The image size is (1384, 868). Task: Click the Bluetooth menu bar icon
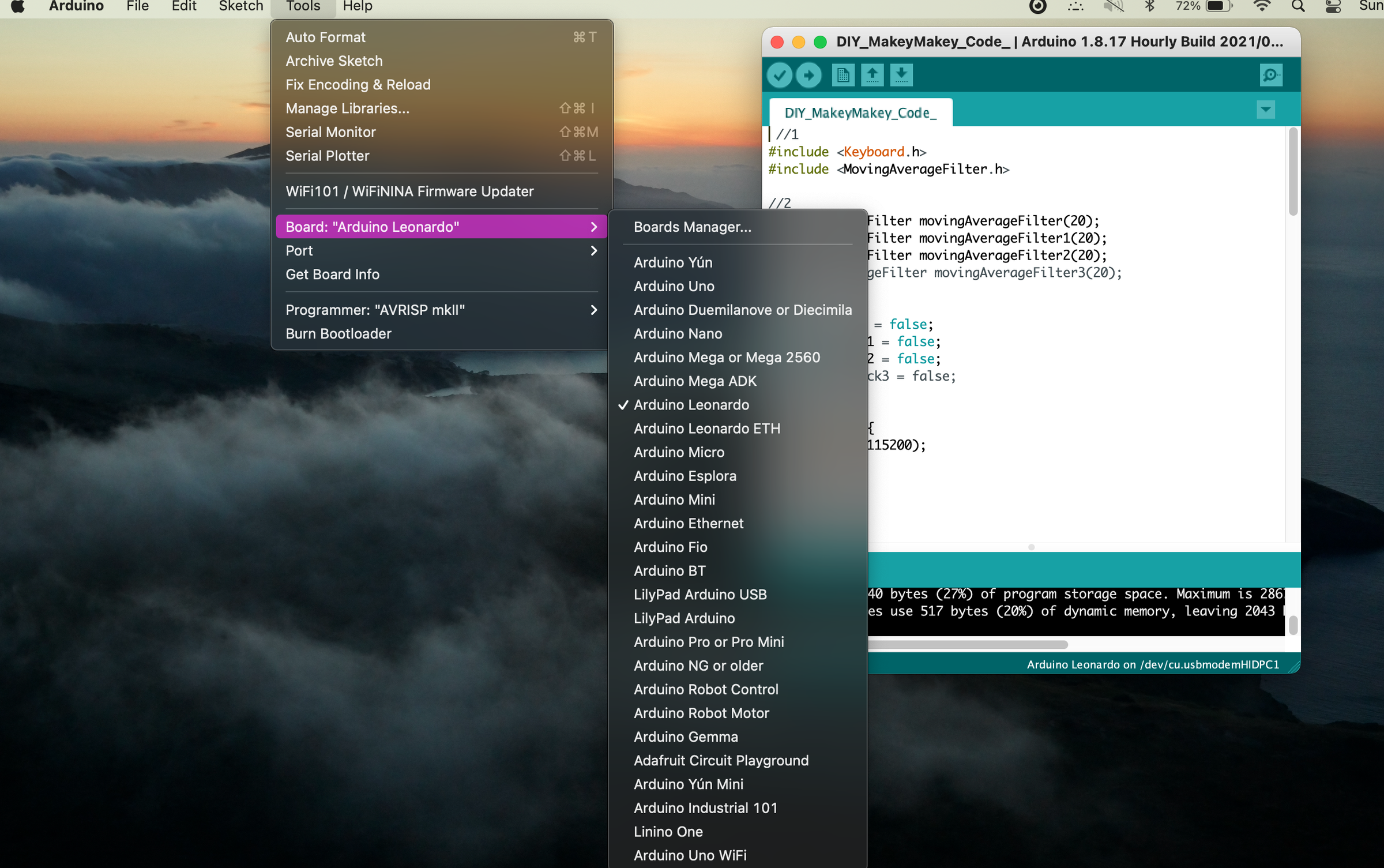point(1150,6)
